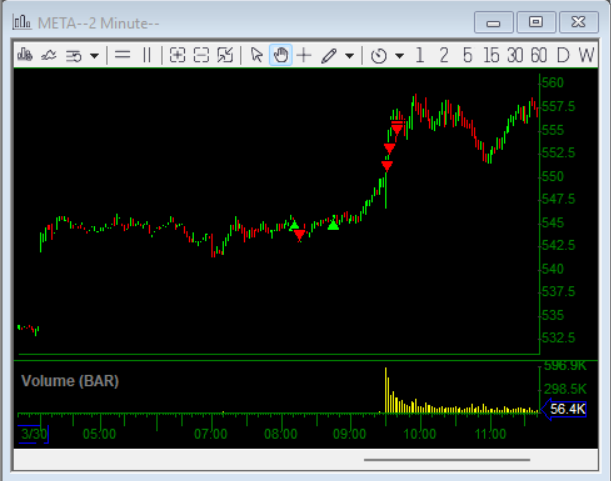611x481 pixels.
Task: Click the studies/indicators list icon
Action: 73,56
